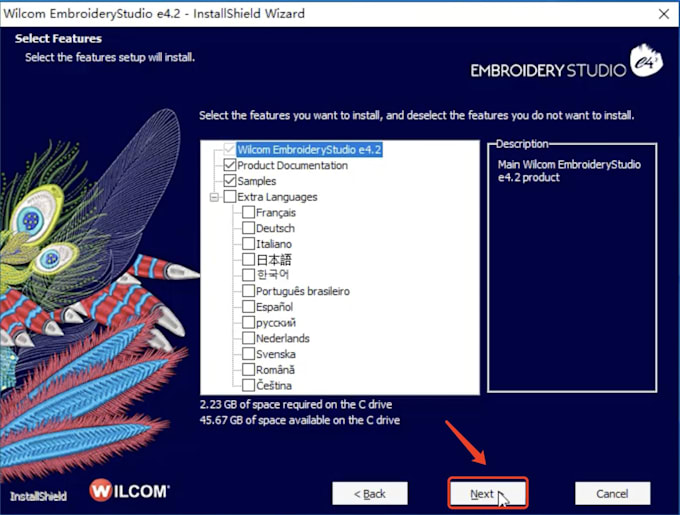Select the Wilcom EmbroideryStudio e4.2 feature label
The width and height of the screenshot is (680, 515).
tap(310, 150)
